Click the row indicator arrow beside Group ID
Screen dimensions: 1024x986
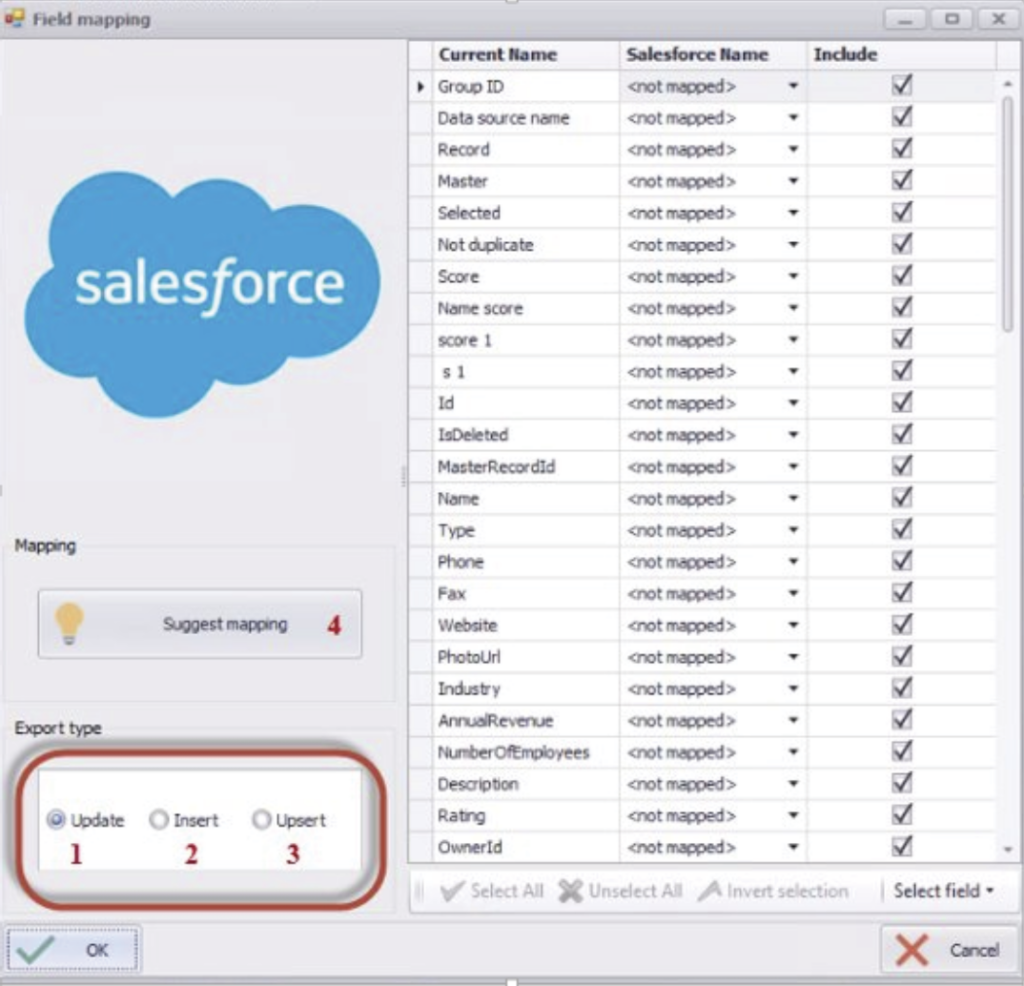pyautogui.click(x=421, y=86)
